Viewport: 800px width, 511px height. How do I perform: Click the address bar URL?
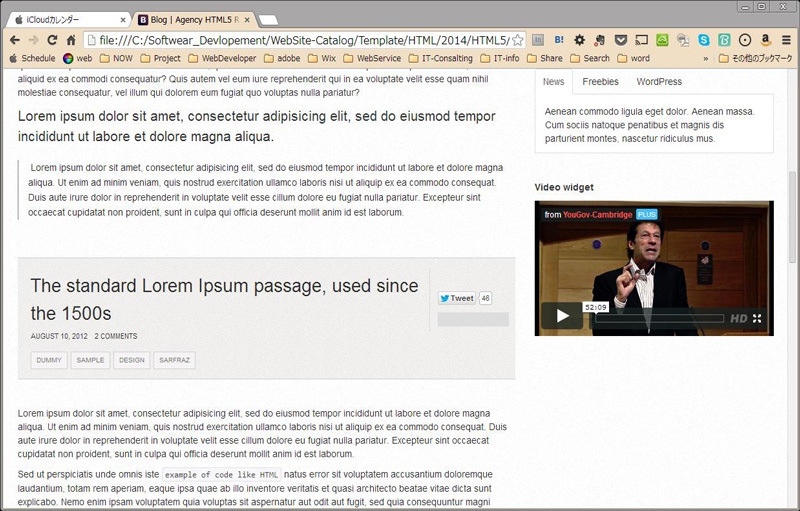coord(305,40)
